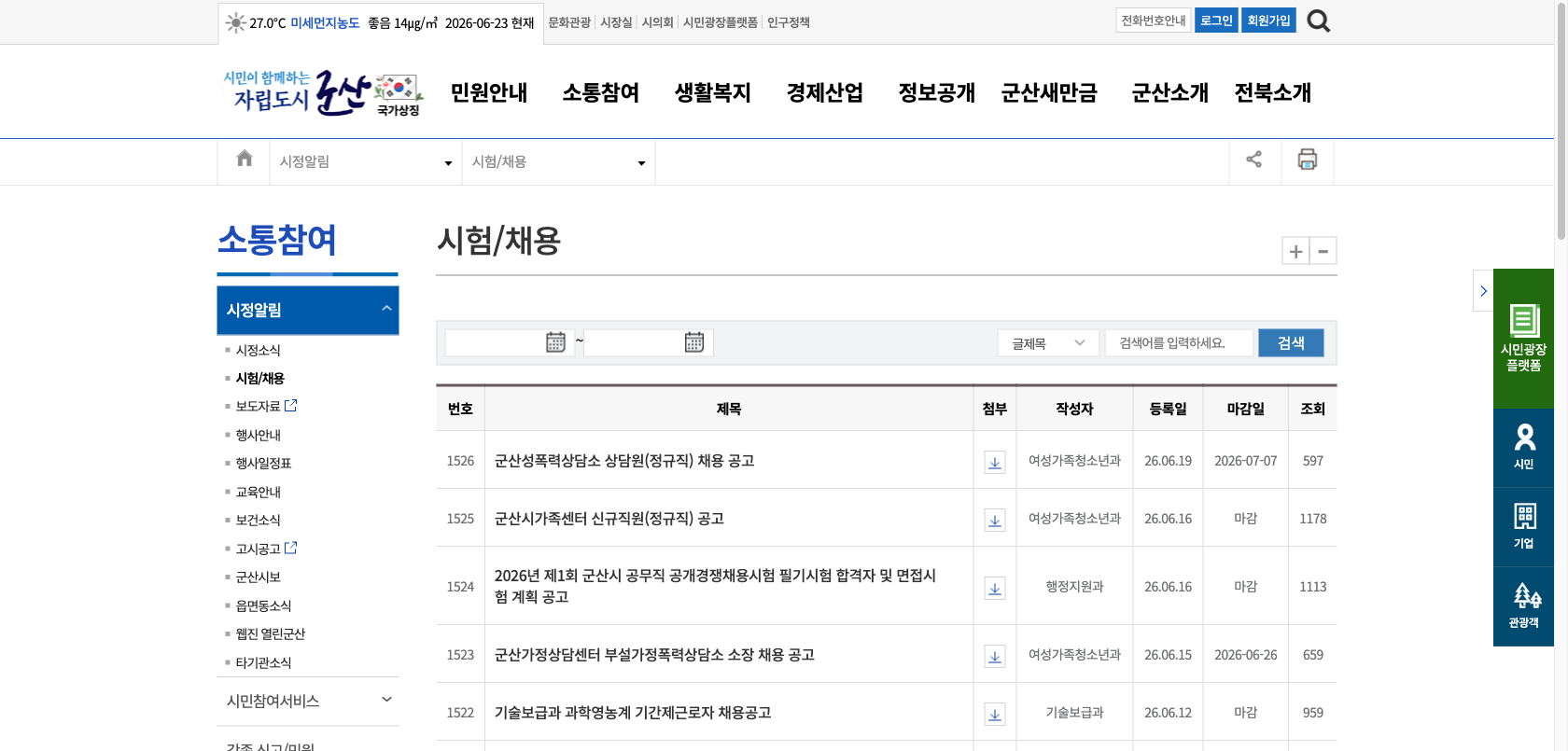Image resolution: width=1568 pixels, height=751 pixels.
Task: Select the 시민 quick menu icon
Action: coord(1523,448)
